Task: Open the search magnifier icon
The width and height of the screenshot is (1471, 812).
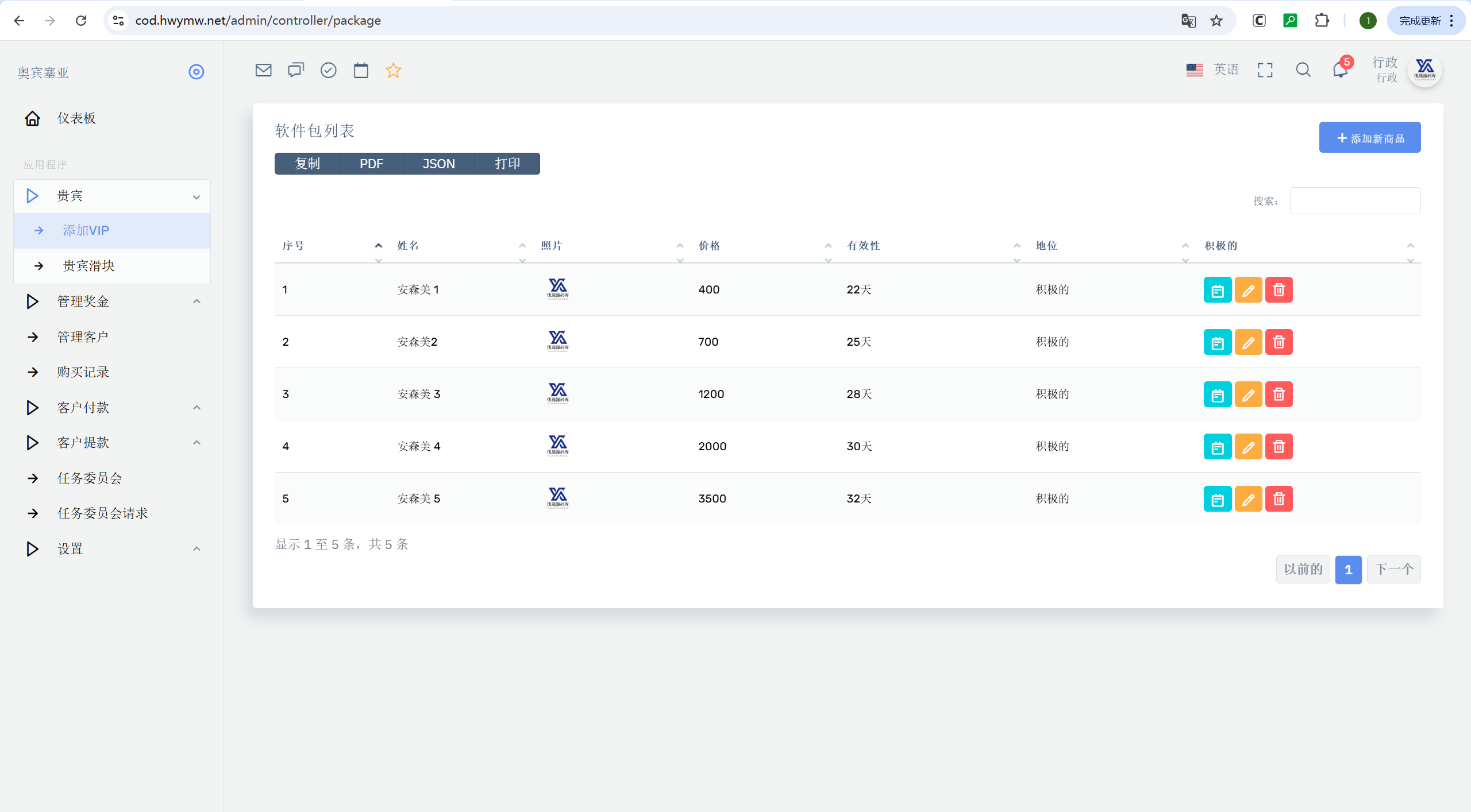Action: coord(1303,70)
